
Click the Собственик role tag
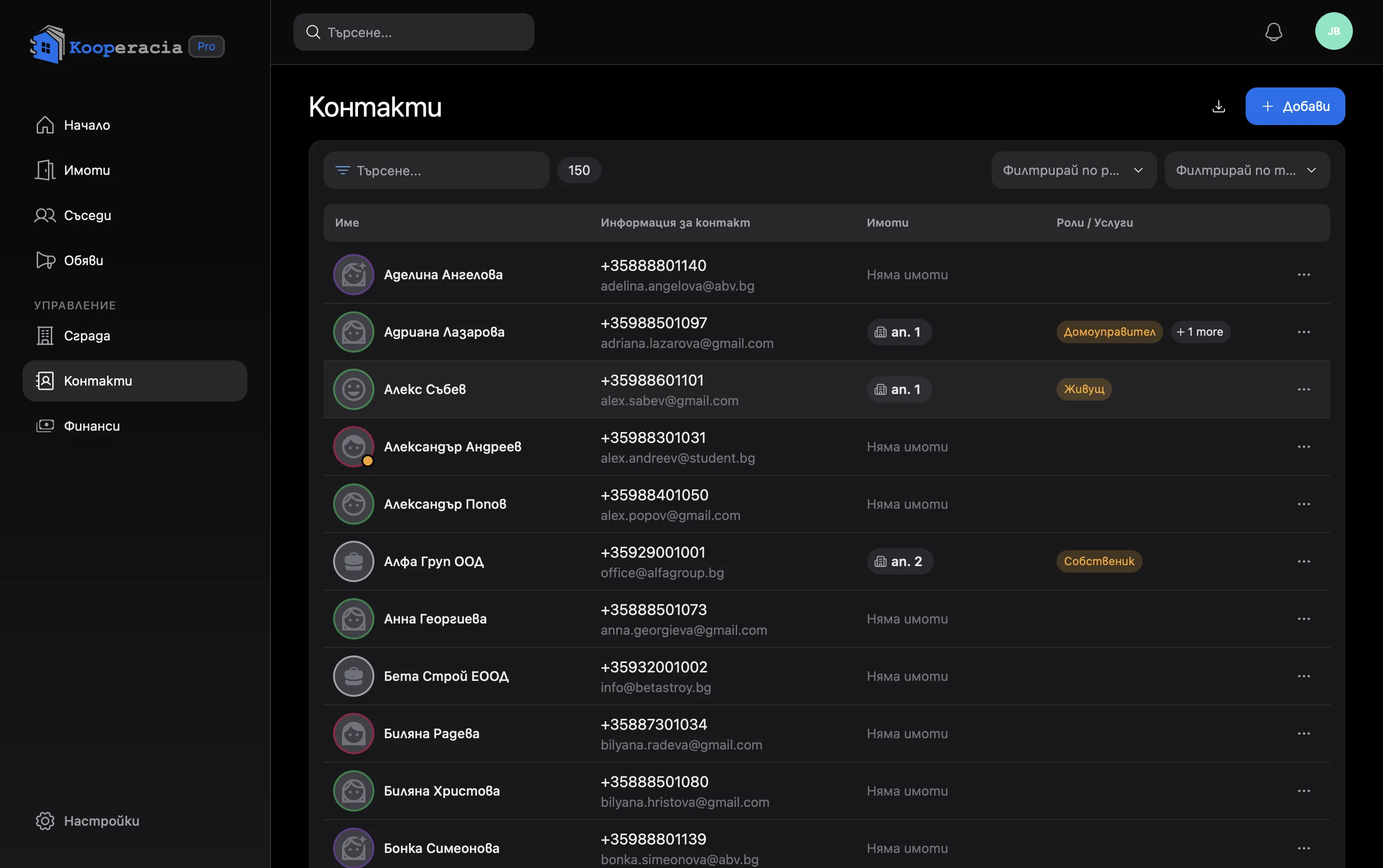[x=1099, y=561]
